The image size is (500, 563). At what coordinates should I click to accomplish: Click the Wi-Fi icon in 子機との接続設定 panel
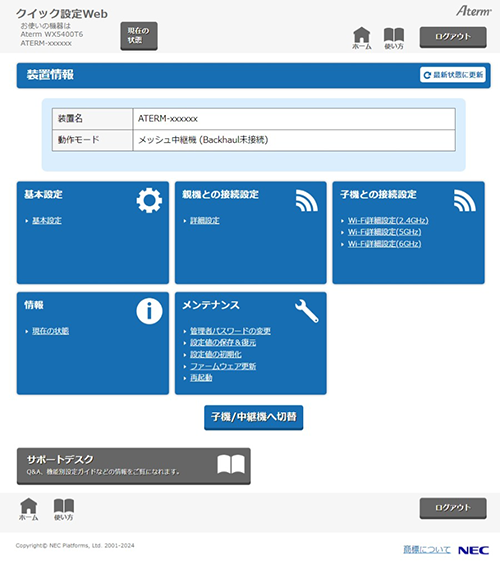pyautogui.click(x=464, y=200)
